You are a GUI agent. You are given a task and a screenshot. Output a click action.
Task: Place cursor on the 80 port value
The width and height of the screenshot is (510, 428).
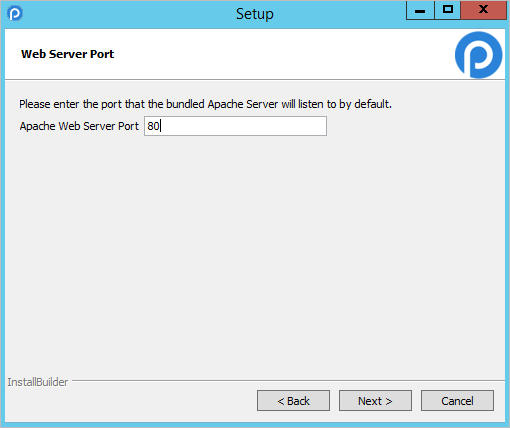(153, 126)
